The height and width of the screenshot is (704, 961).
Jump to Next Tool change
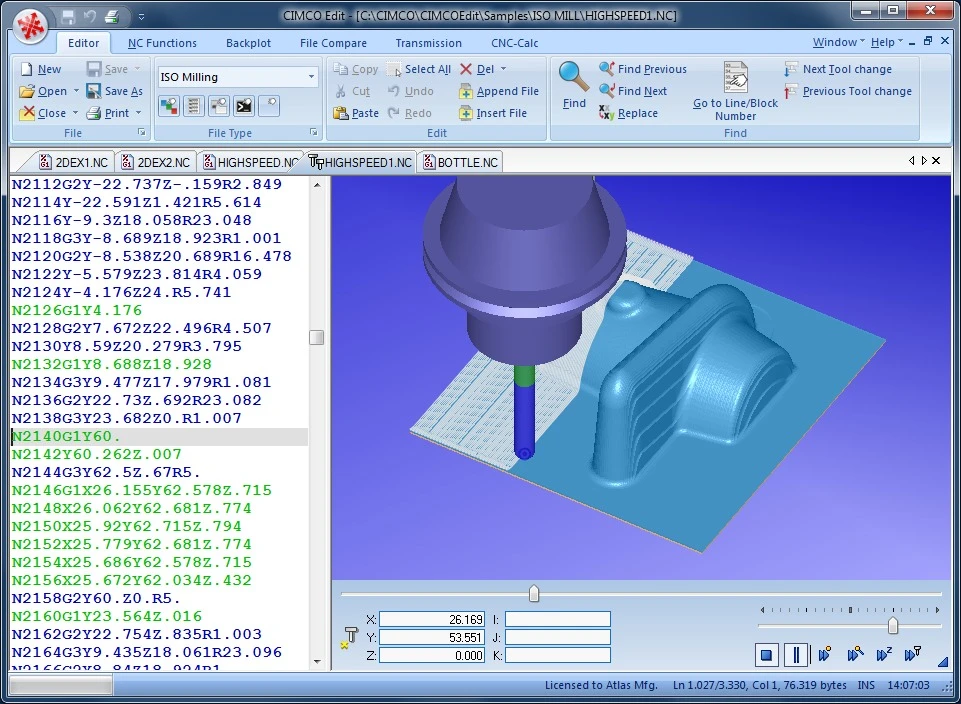pos(846,69)
